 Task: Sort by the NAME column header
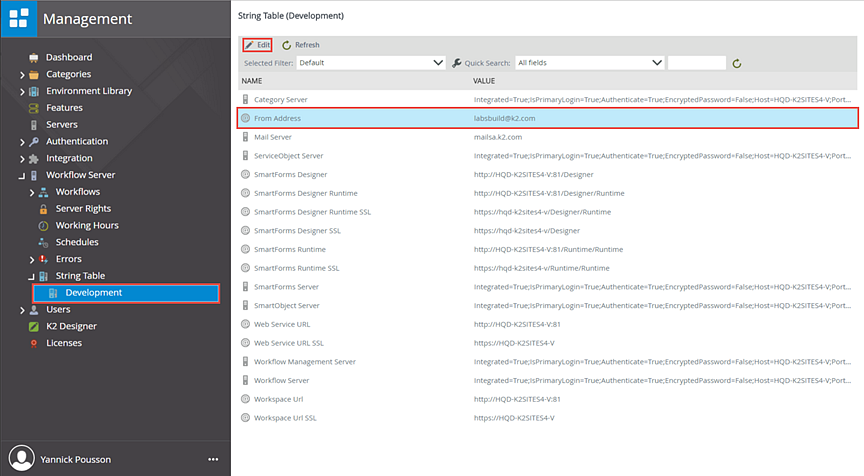point(252,81)
